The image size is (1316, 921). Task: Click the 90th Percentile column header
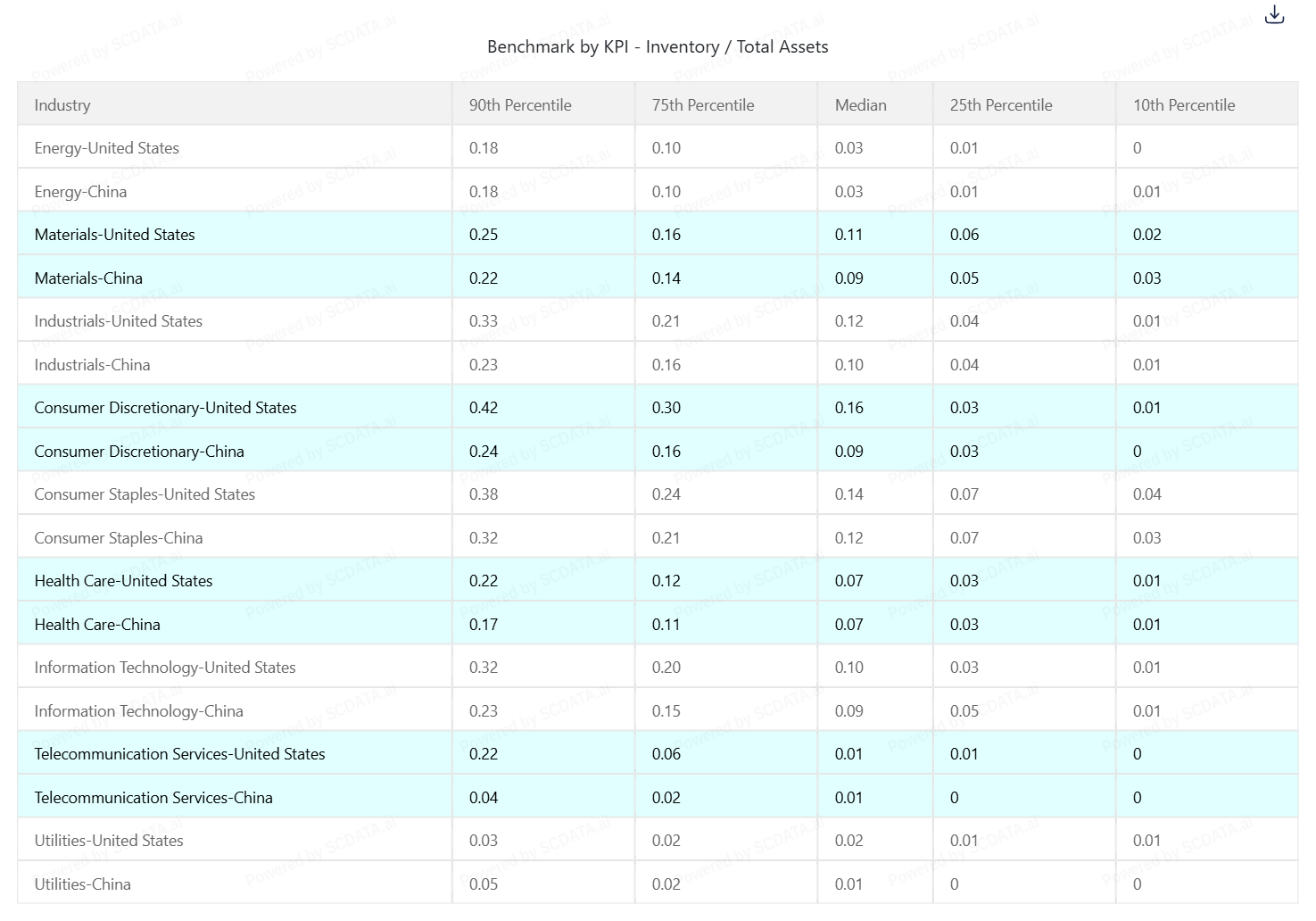click(520, 105)
